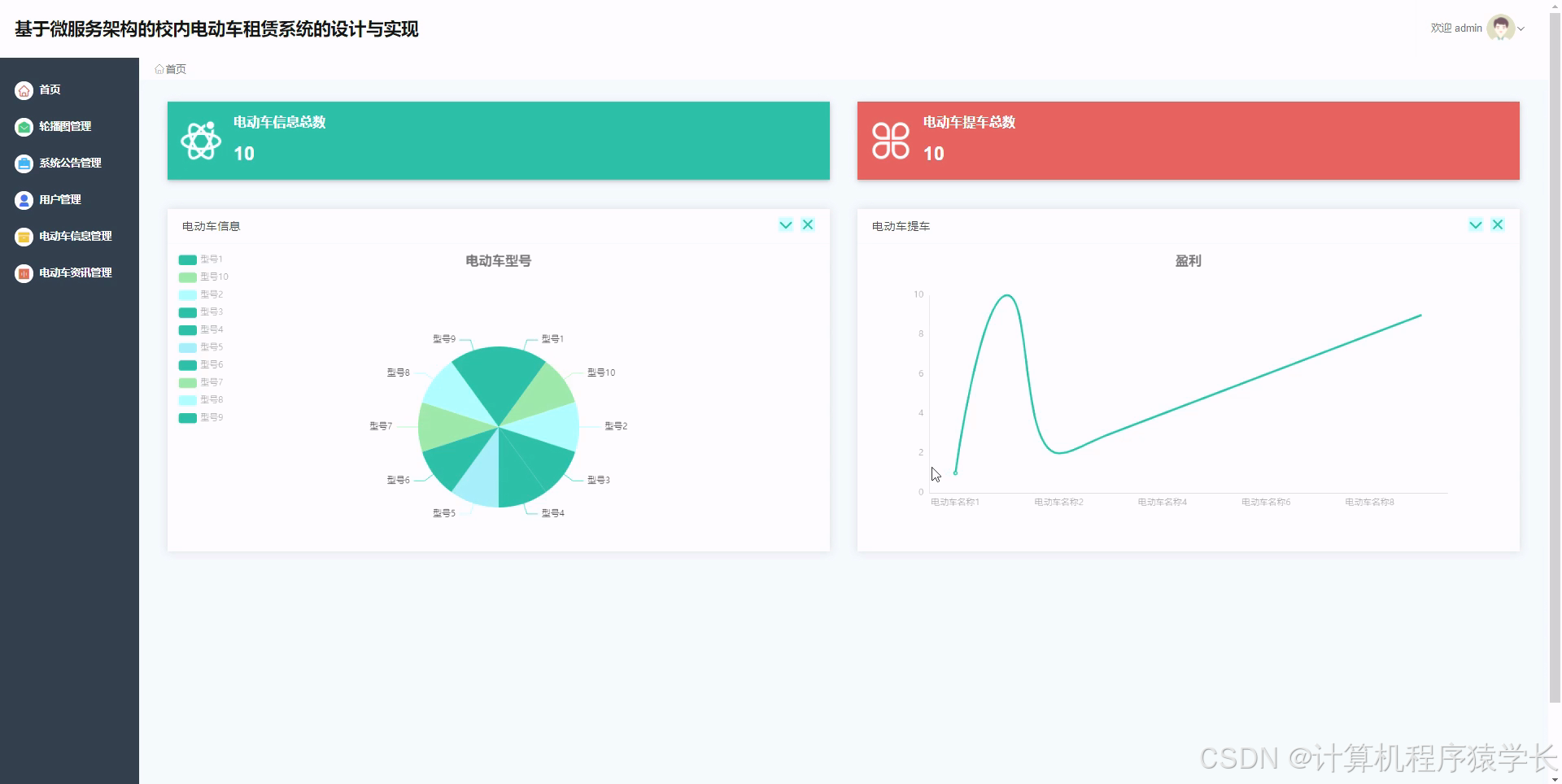This screenshot has height=784, width=1562.
Task: Collapse the 电动车信息 panel
Action: tap(786, 224)
